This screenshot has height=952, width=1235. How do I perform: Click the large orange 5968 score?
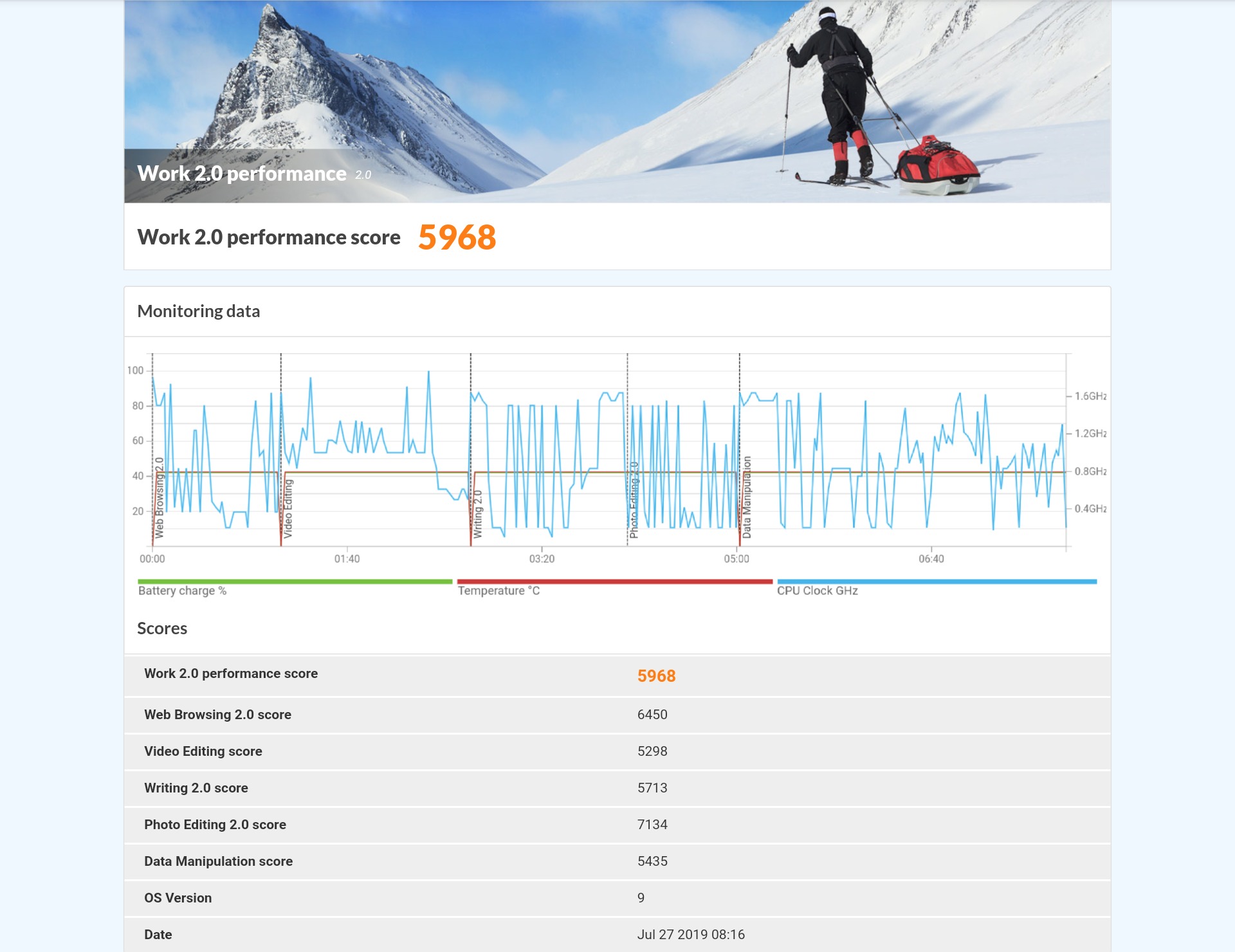(457, 237)
